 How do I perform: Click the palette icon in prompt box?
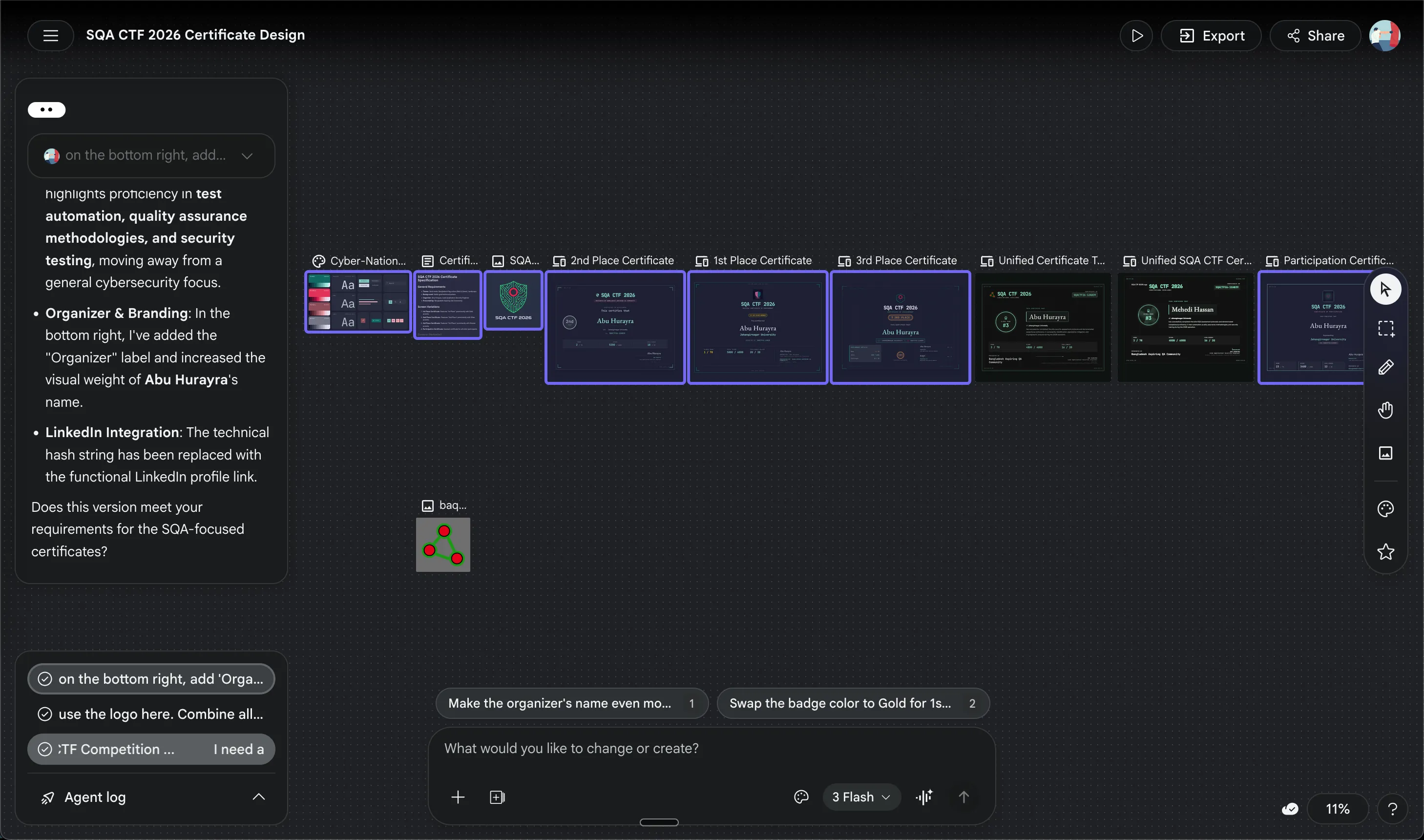(801, 797)
